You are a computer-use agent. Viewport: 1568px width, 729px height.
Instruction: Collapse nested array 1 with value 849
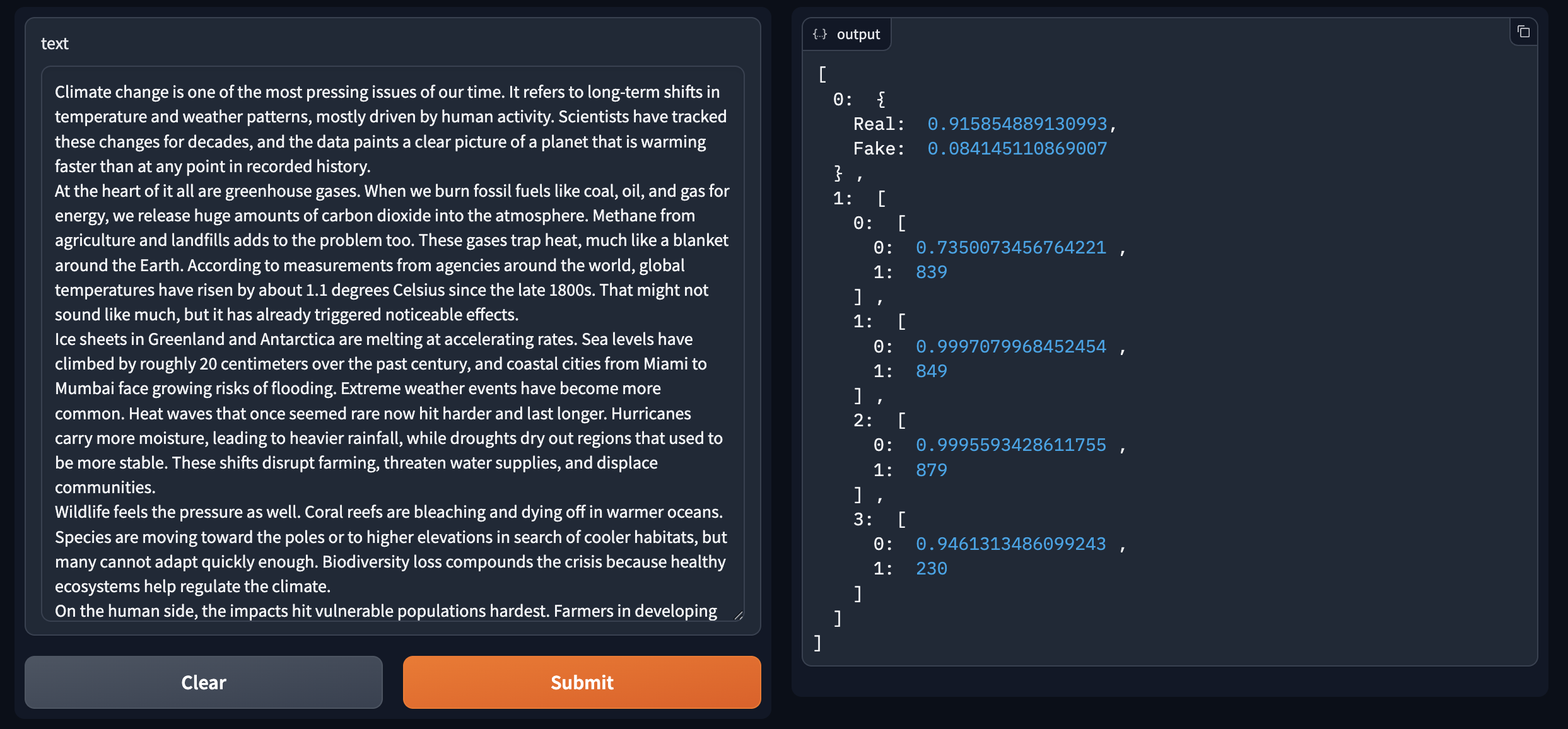point(863,322)
